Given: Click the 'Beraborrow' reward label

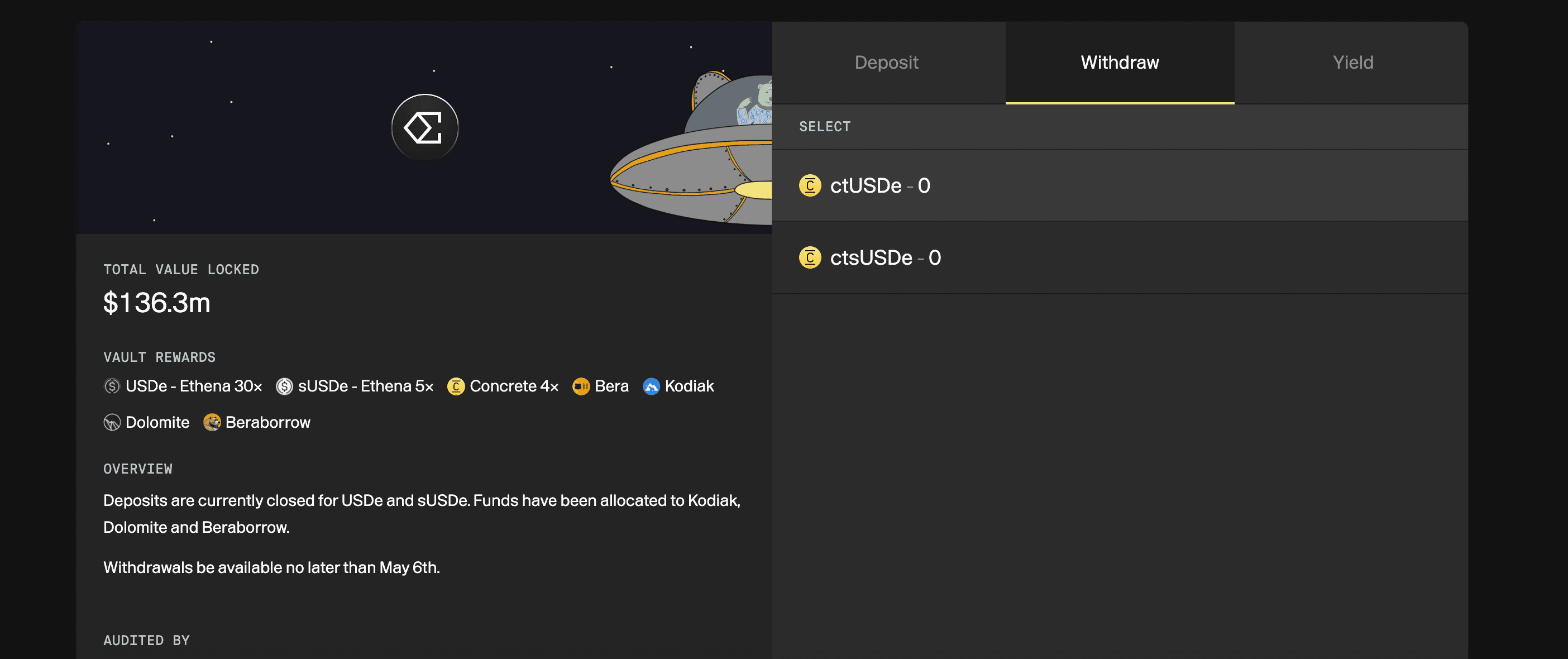Looking at the screenshot, I should [x=268, y=422].
